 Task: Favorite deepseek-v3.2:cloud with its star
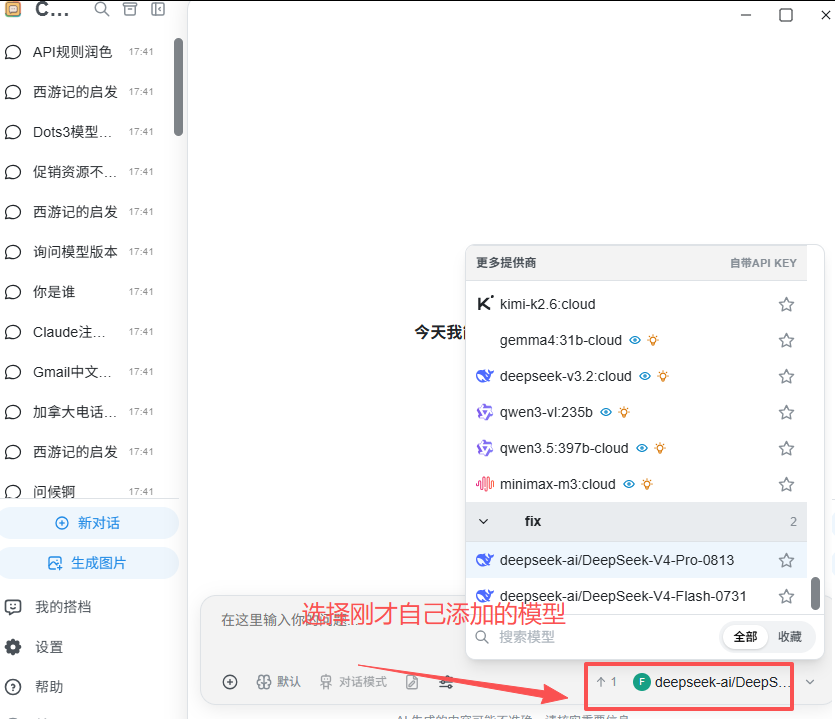[786, 377]
